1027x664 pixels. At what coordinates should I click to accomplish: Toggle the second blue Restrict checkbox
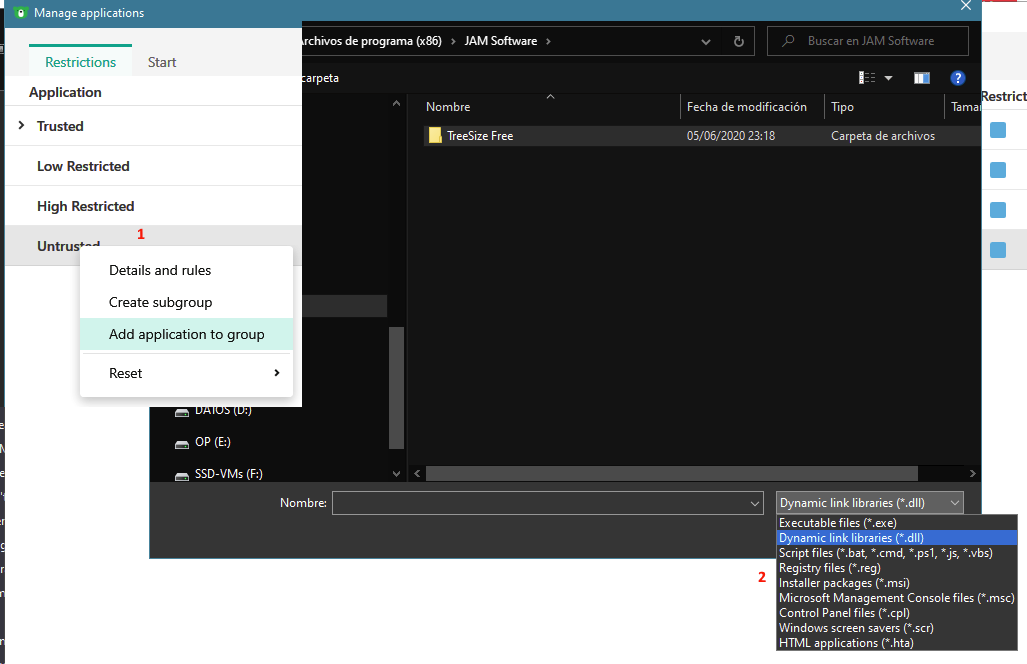pyautogui.click(x=998, y=170)
